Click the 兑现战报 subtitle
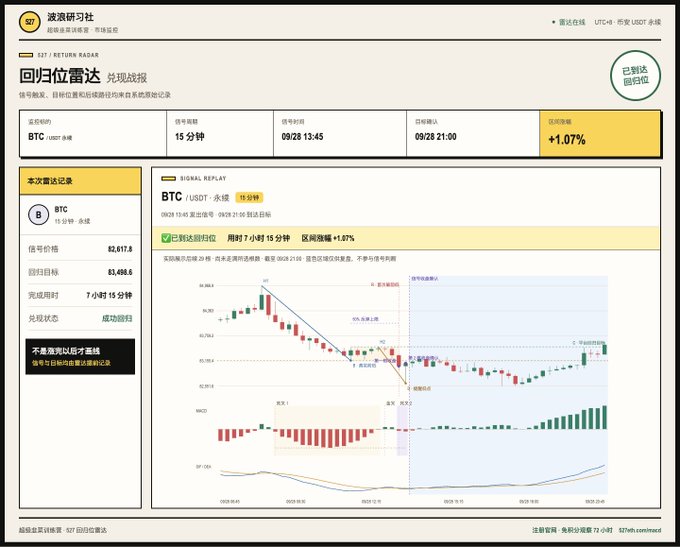 tap(127, 78)
